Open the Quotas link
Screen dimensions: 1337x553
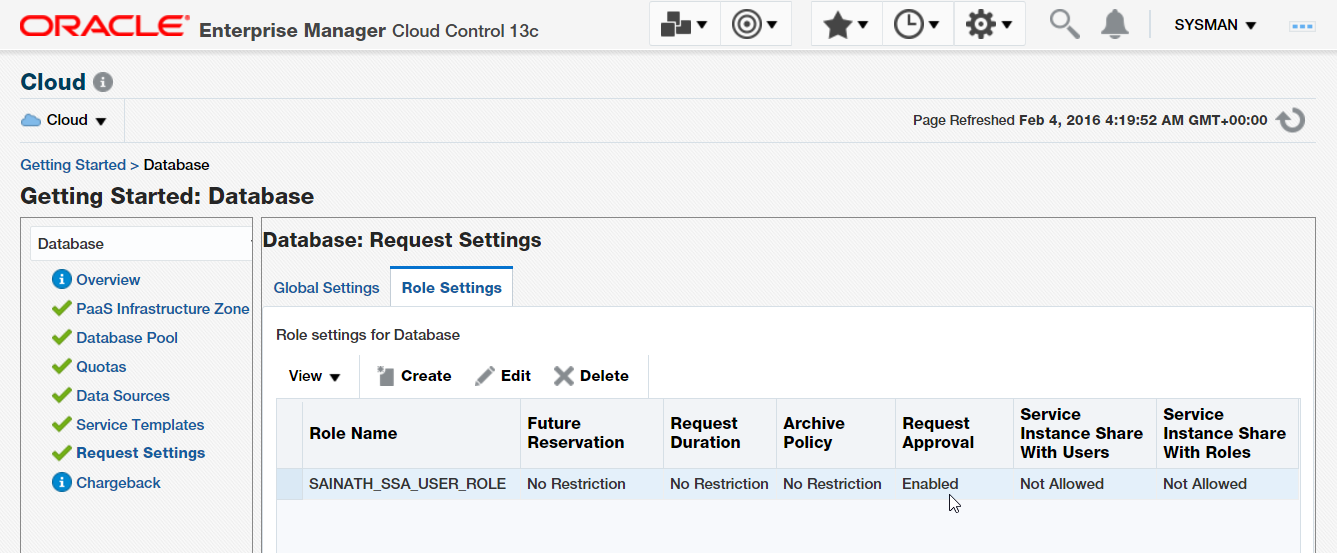coord(101,367)
